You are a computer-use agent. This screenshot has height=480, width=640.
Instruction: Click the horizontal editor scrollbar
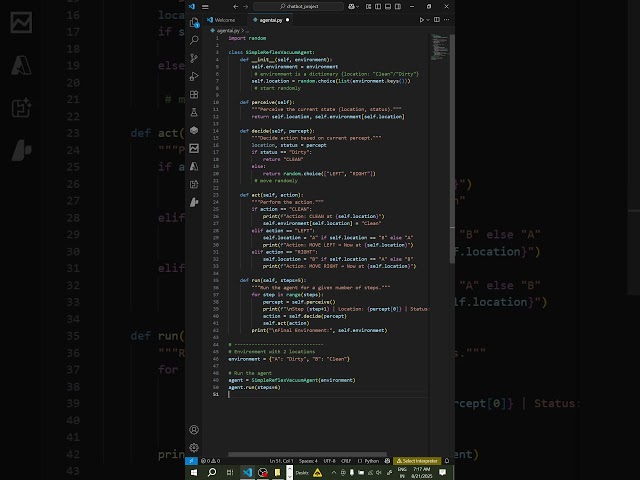tap(307, 454)
